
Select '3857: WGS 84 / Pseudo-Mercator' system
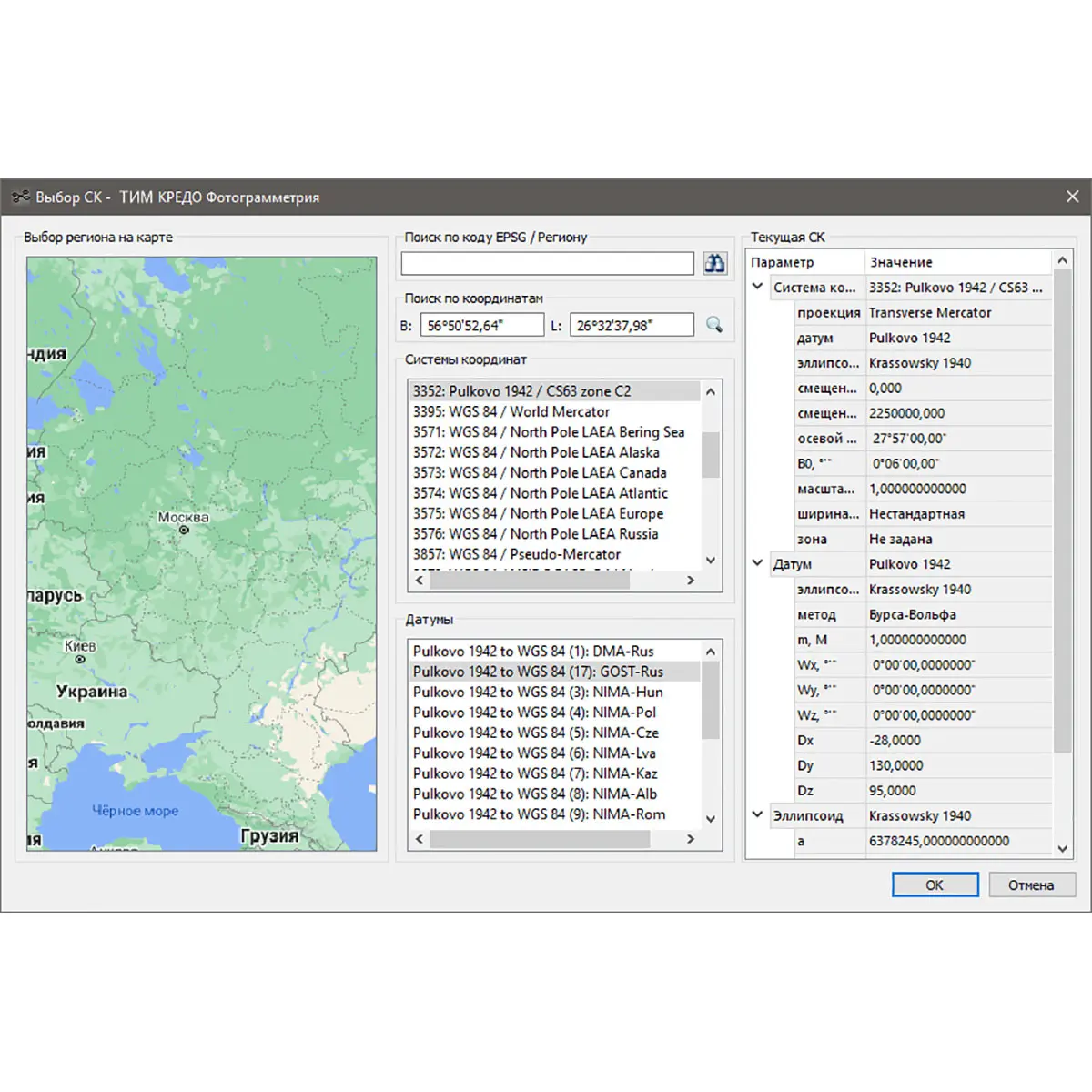coord(516,554)
